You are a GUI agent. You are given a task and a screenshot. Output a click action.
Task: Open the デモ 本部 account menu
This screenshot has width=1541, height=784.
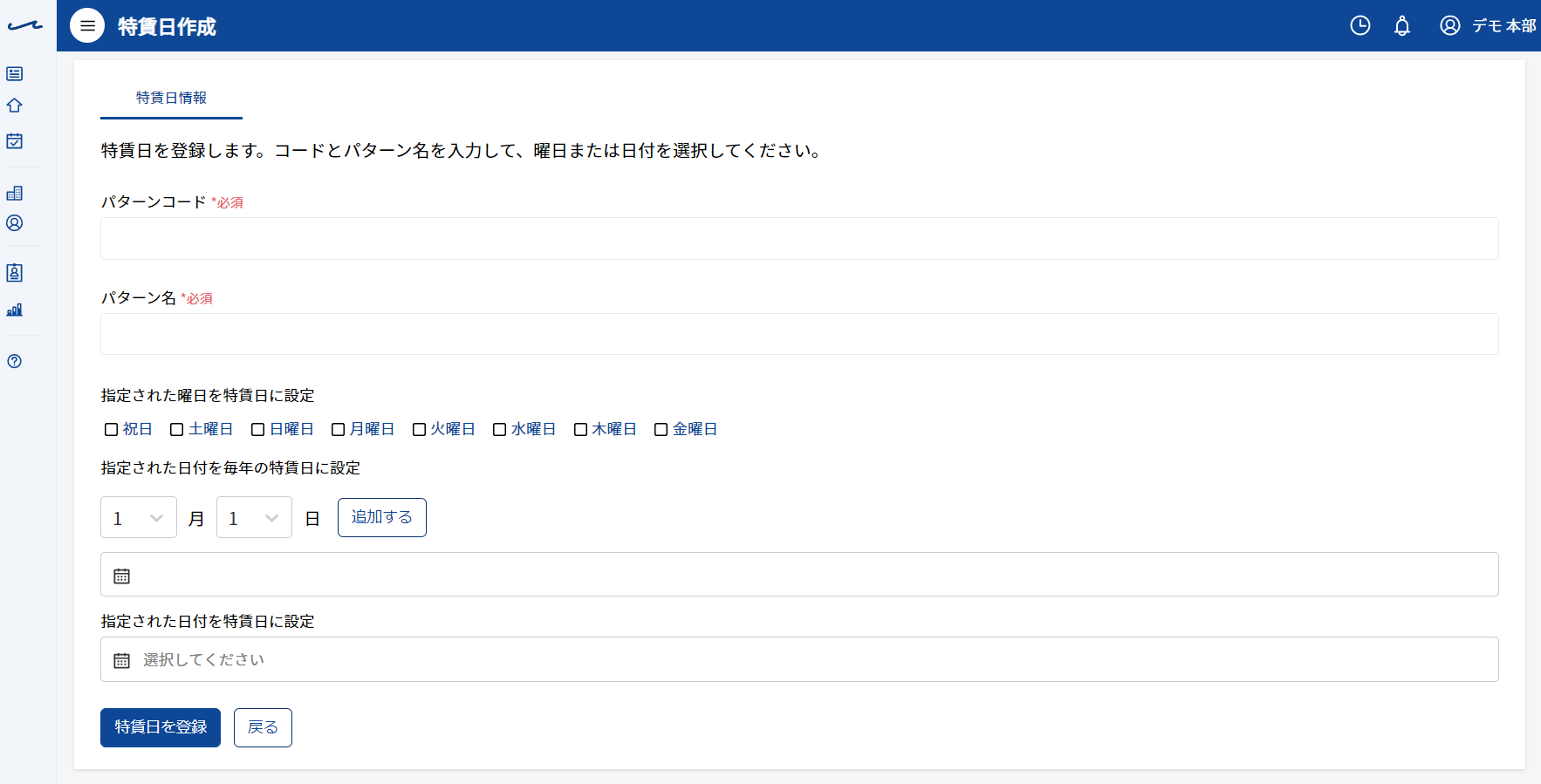(1488, 26)
